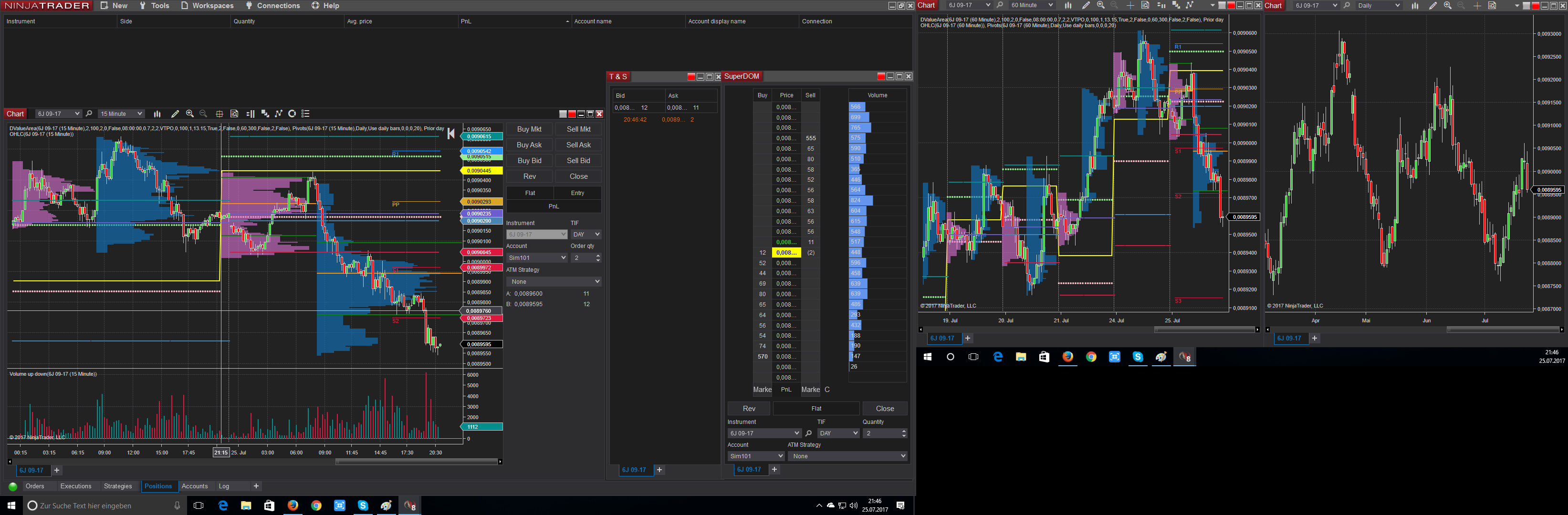Screen dimensions: 1568x515
Task: Open Properties list icon in 15 Minute chart
Action: point(305,113)
